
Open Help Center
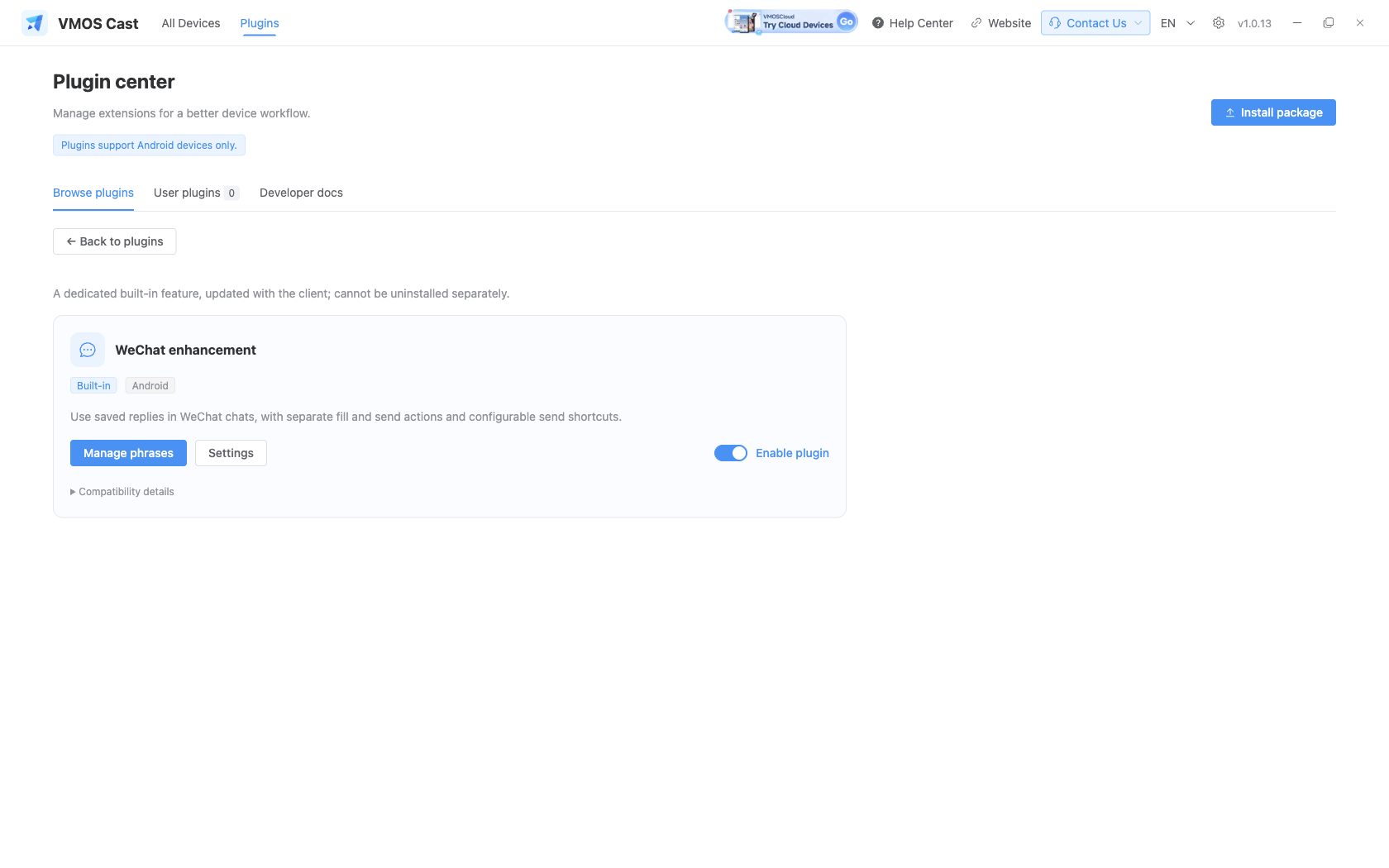coord(913,23)
